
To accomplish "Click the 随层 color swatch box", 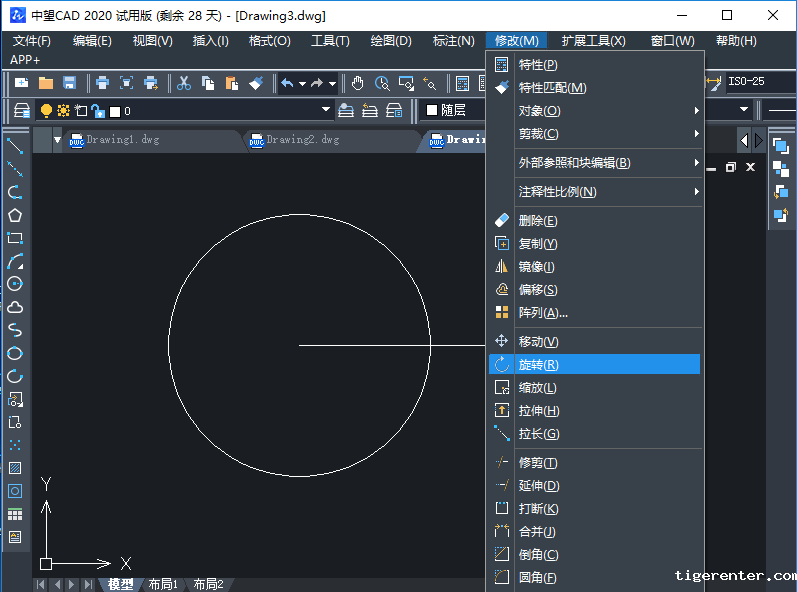I will click(432, 110).
